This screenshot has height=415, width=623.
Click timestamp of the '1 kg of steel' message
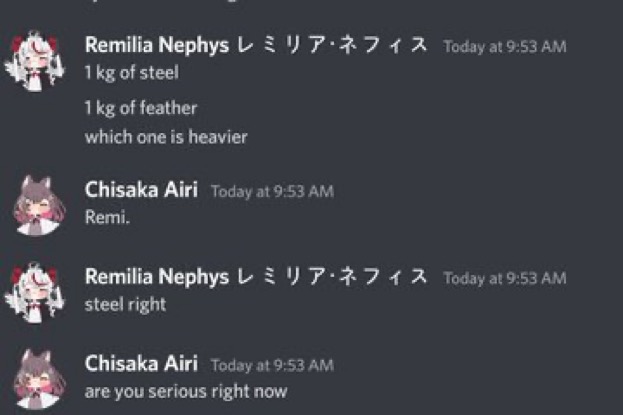coord(505,47)
